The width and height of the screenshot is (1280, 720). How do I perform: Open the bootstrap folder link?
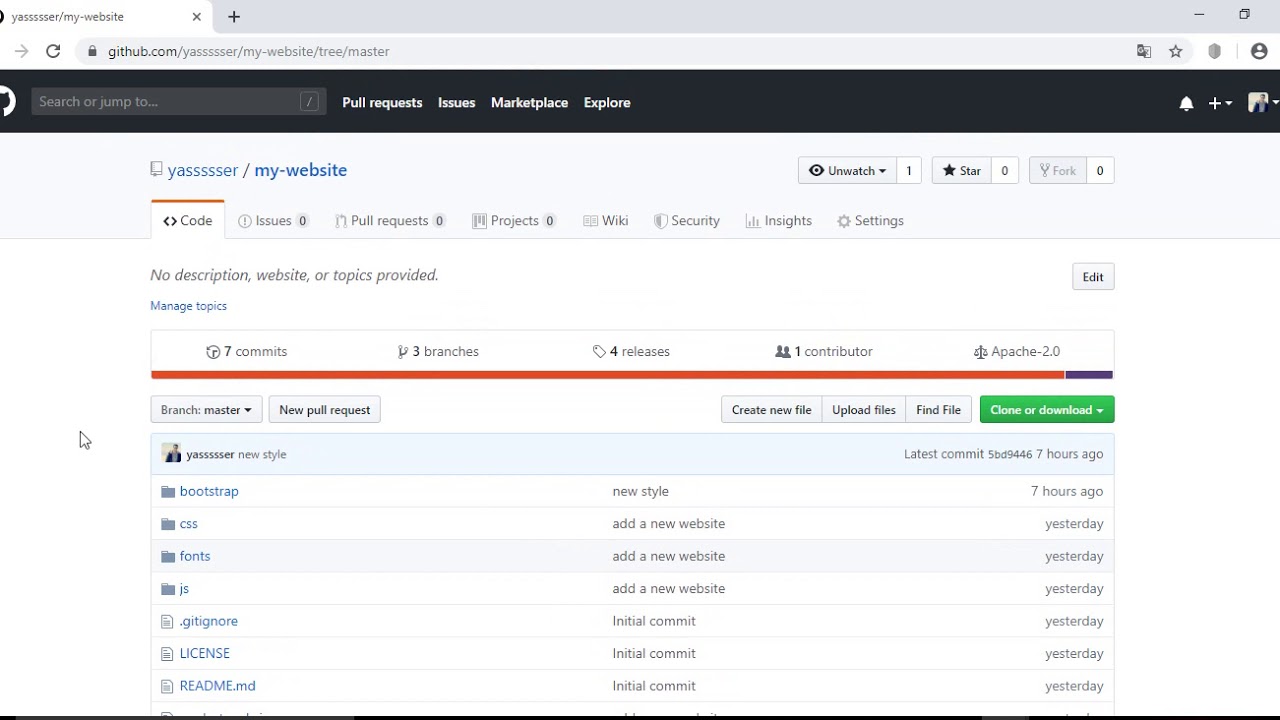209,491
